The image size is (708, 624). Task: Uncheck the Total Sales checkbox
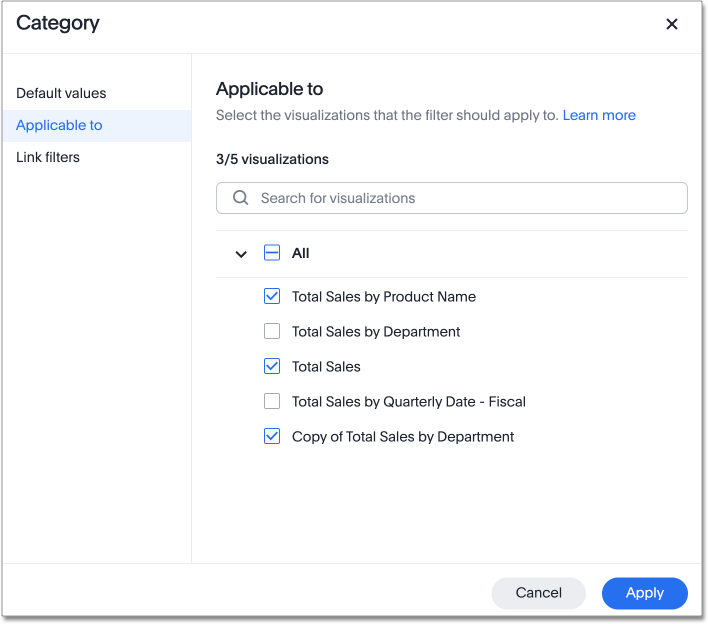tap(272, 366)
